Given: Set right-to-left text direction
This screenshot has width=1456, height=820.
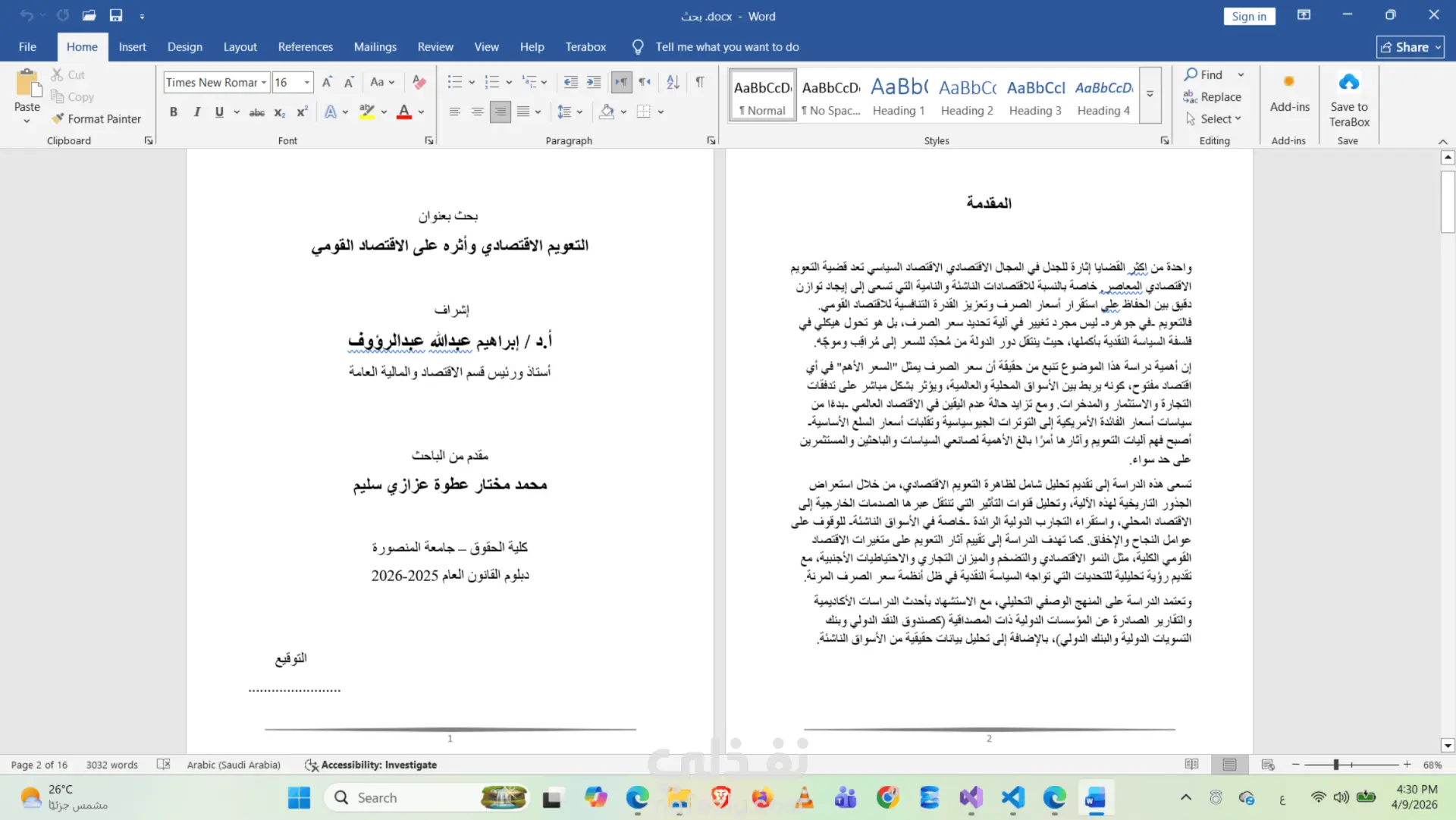Looking at the screenshot, I should 645,82.
